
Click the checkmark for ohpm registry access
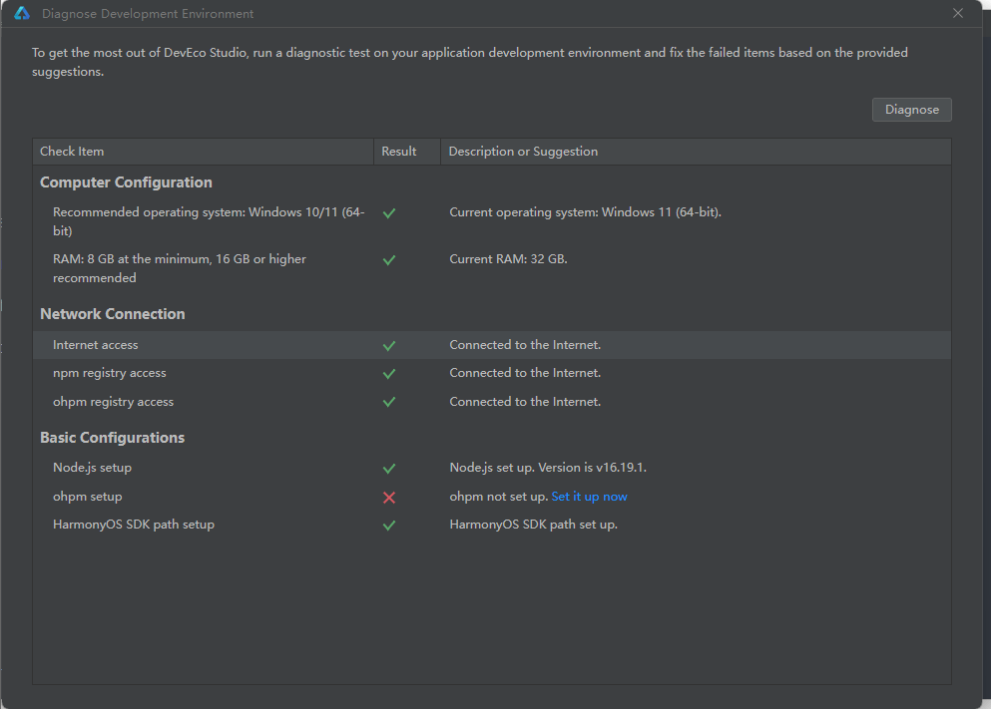point(389,402)
